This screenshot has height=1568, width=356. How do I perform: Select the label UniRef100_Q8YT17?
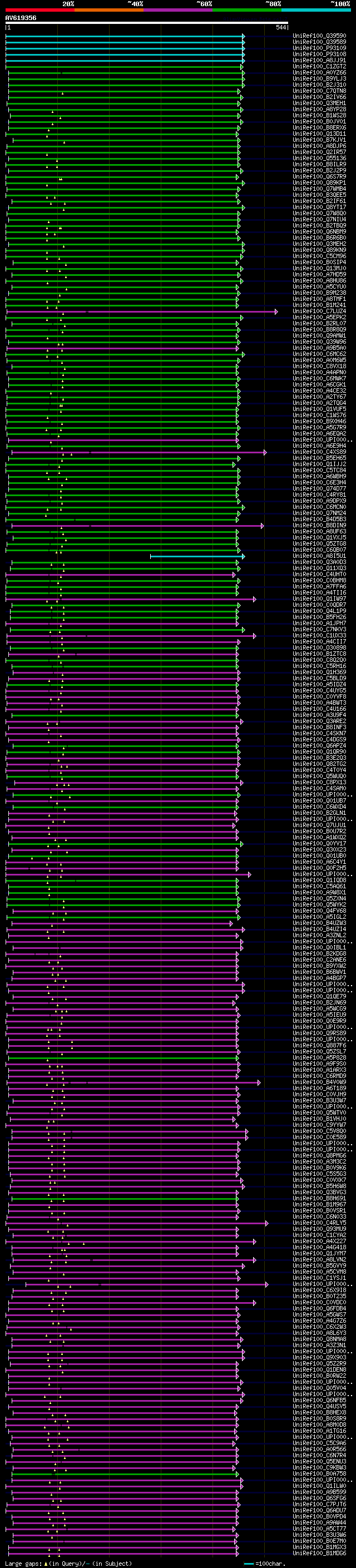pos(319,207)
